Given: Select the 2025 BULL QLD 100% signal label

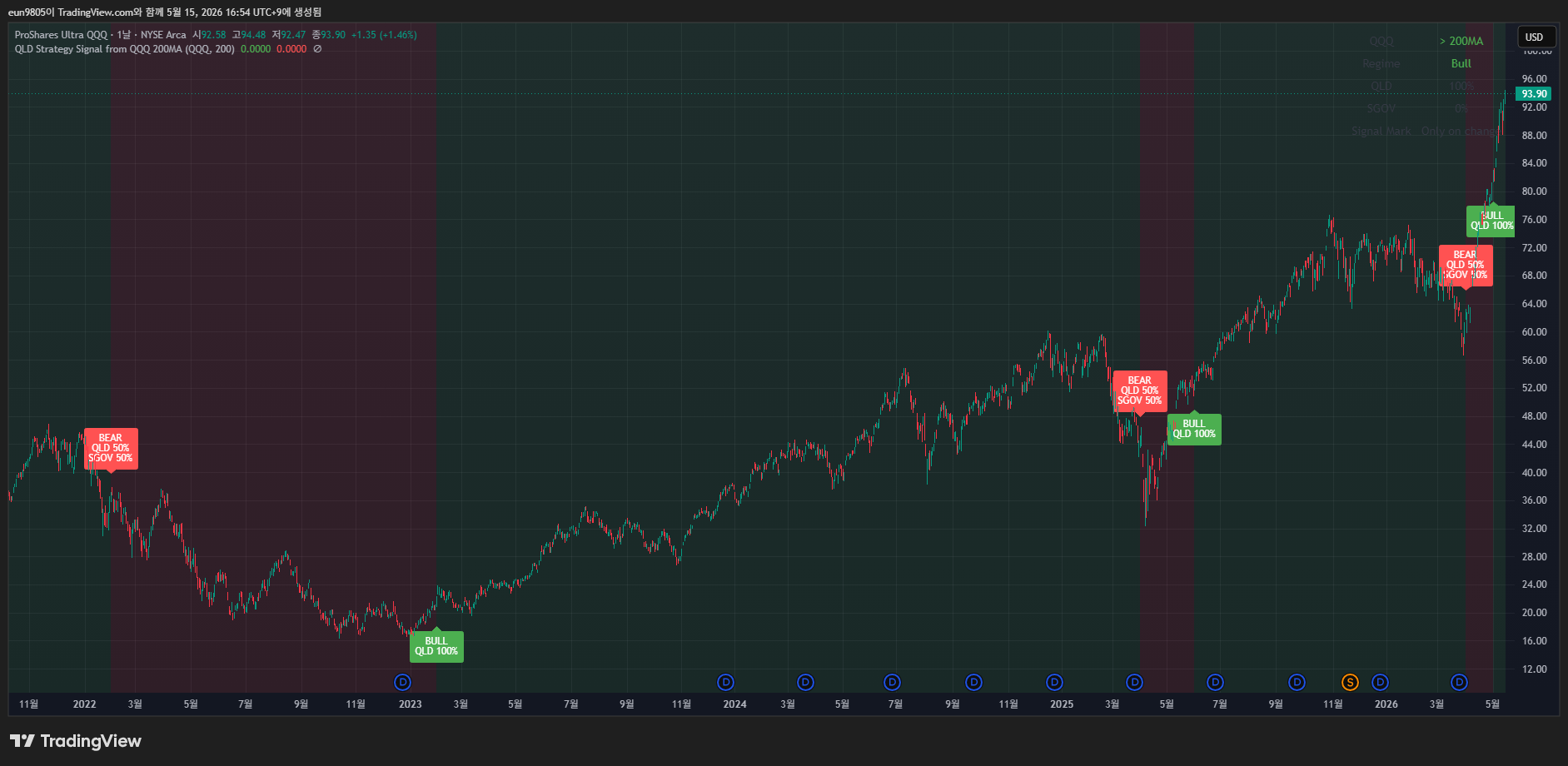Looking at the screenshot, I should coord(1194,429).
